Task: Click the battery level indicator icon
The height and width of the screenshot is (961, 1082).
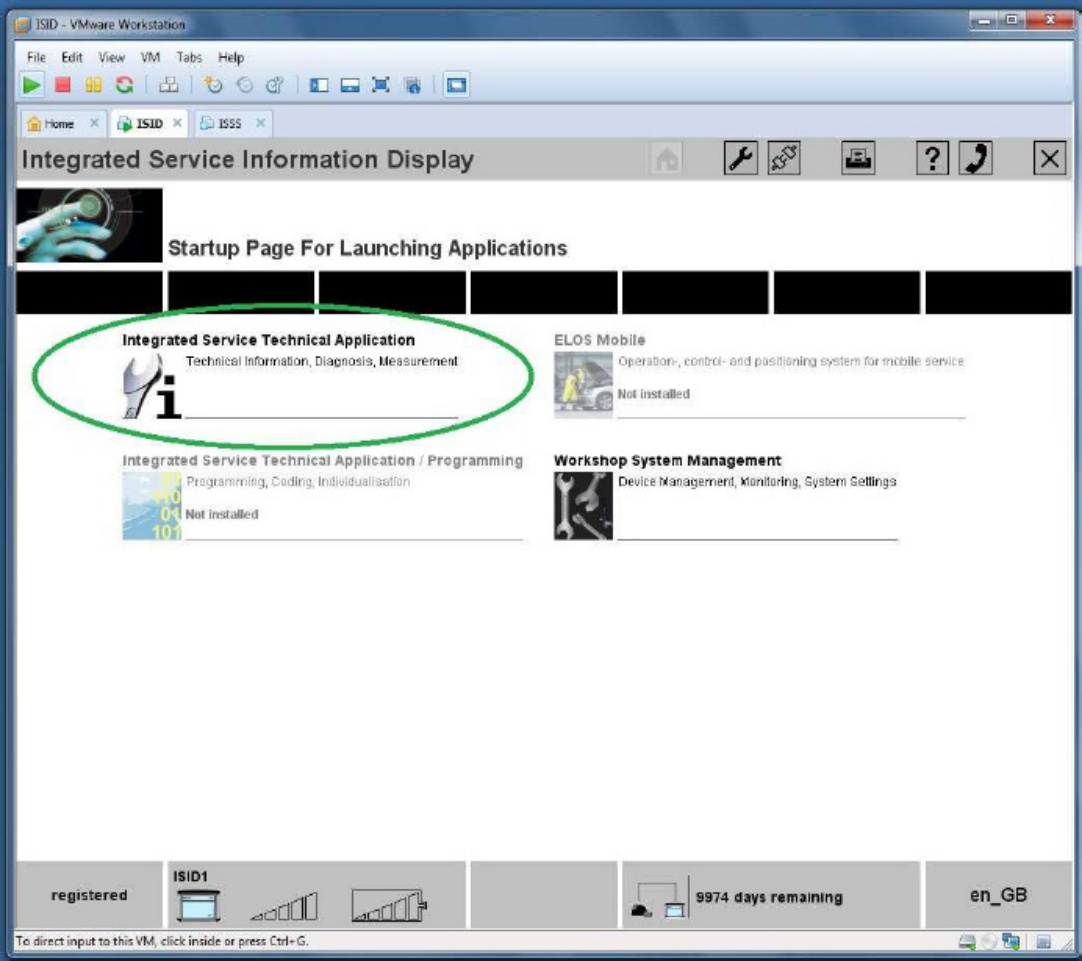Action: pyautogui.click(x=389, y=905)
